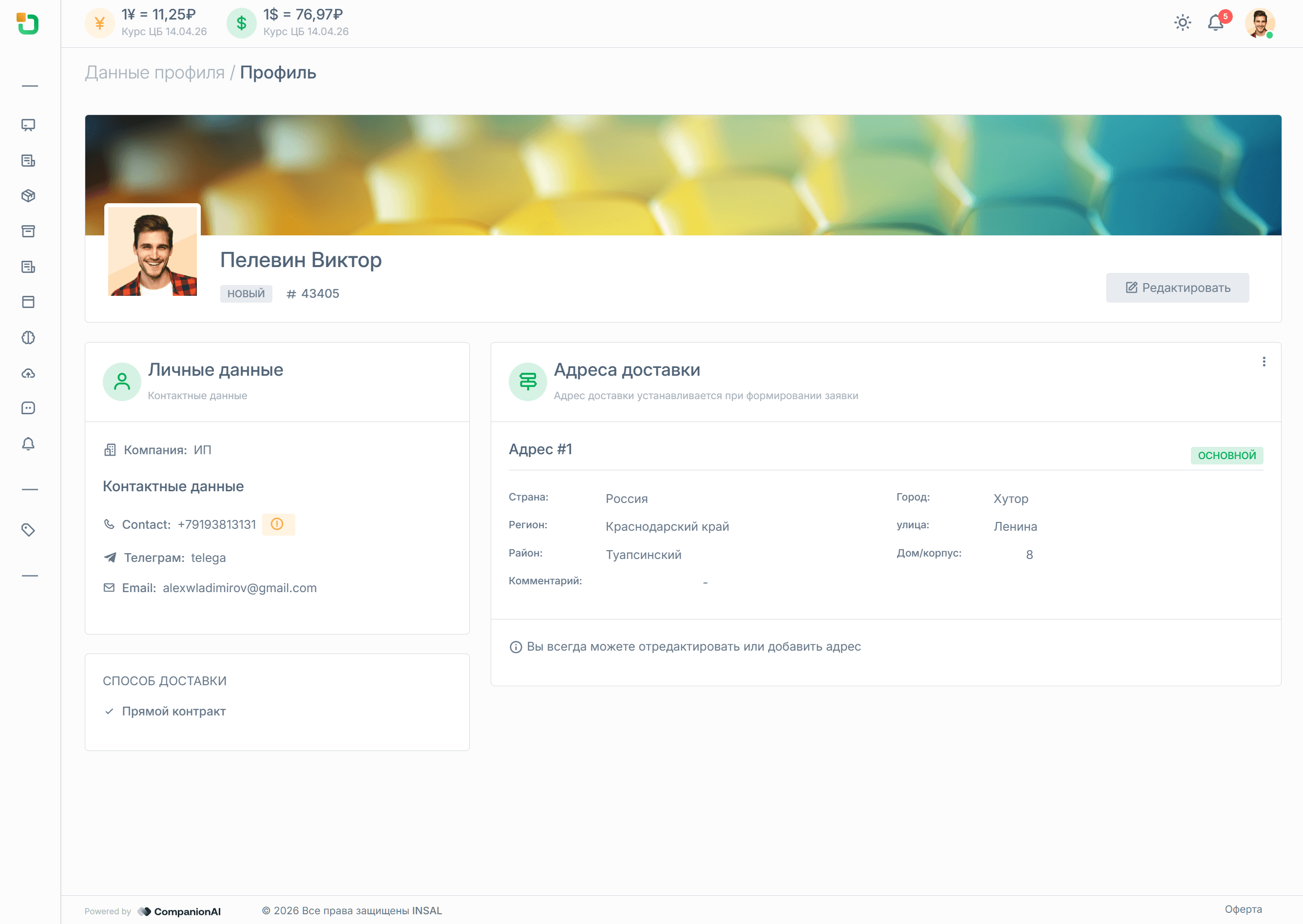Click the email alexwladimirov@gmail.com
Viewport: 1303px width, 924px height.
[239, 588]
